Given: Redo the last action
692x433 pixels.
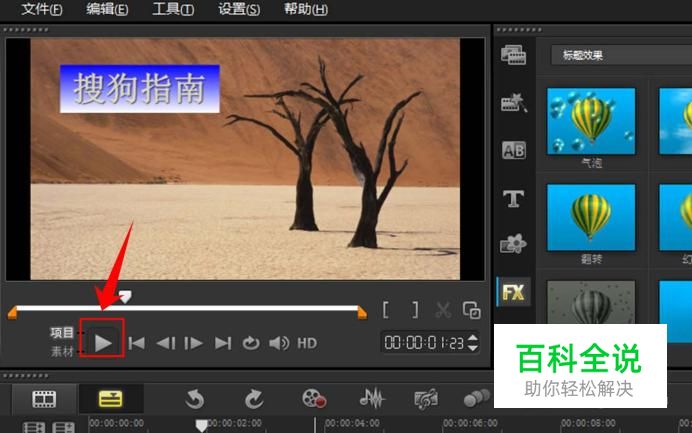Looking at the screenshot, I should 254,399.
